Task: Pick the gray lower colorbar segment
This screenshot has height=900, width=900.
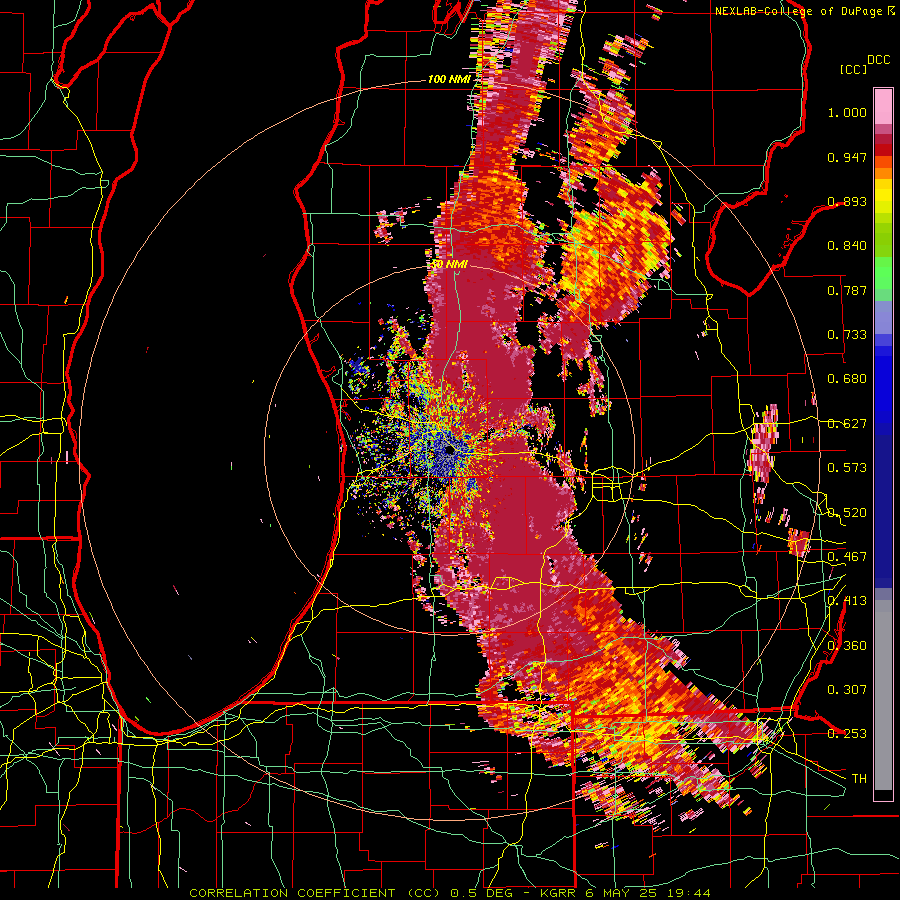Action: (x=883, y=695)
